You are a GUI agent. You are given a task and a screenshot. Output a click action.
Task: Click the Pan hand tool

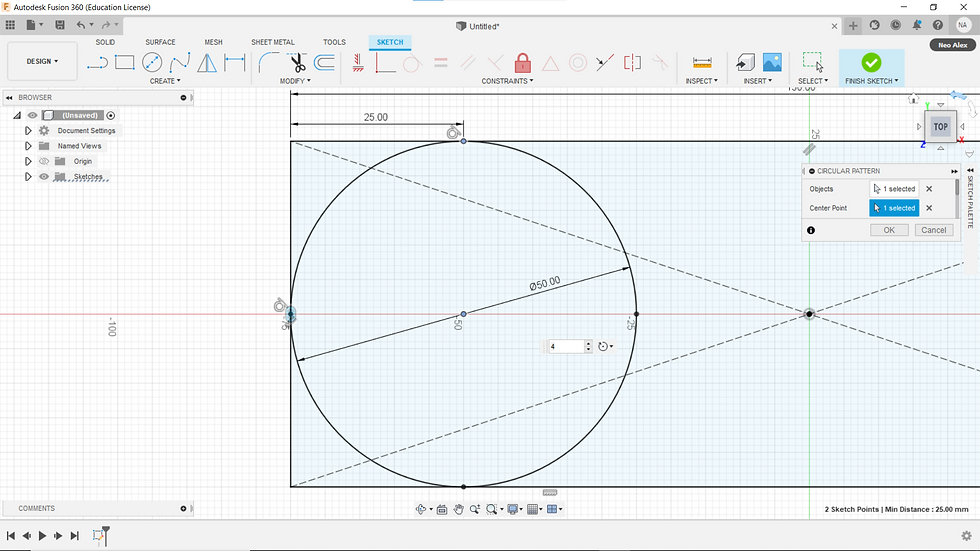click(x=458, y=509)
